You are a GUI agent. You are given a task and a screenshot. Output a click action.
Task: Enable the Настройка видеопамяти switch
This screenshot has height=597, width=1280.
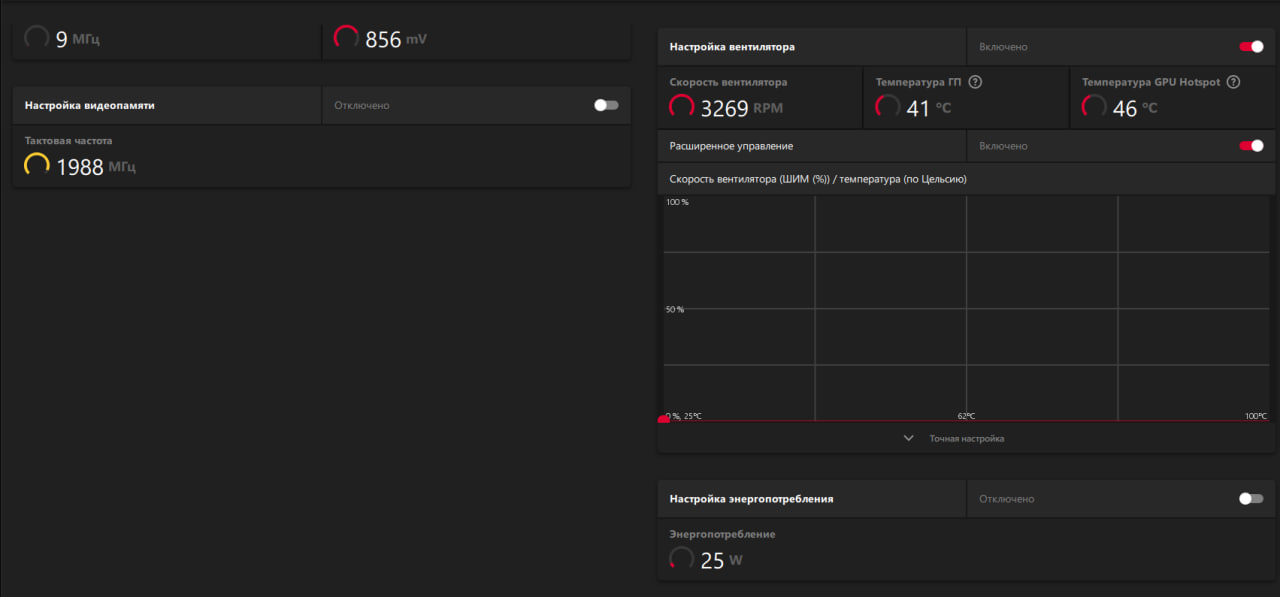pos(606,105)
